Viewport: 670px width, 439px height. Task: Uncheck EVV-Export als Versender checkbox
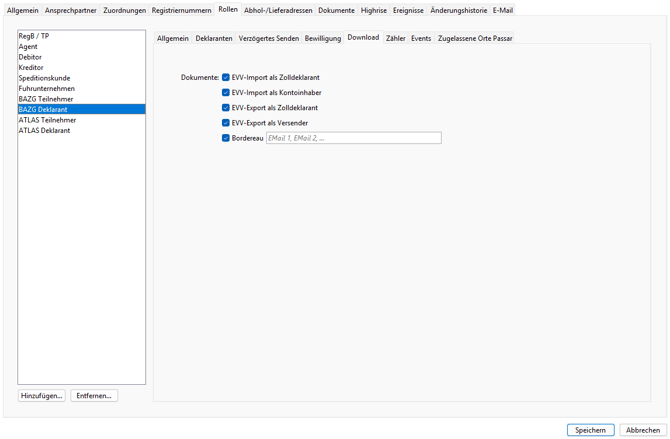(226, 123)
